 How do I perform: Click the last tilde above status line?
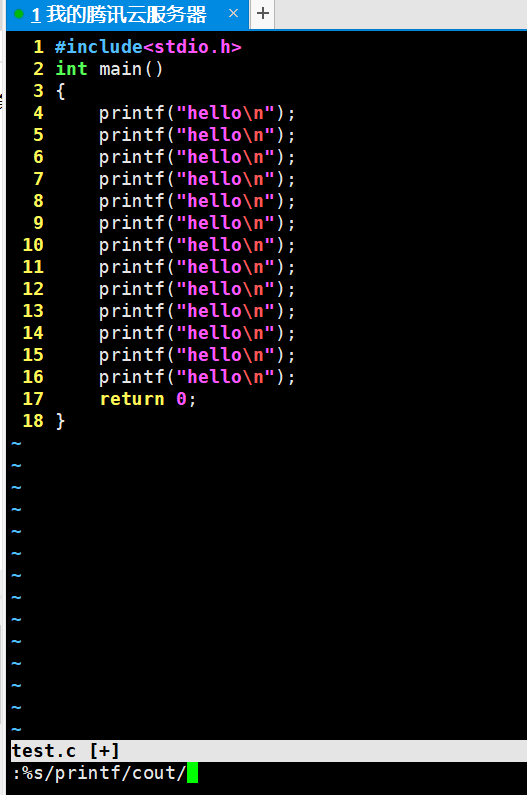tap(17, 729)
